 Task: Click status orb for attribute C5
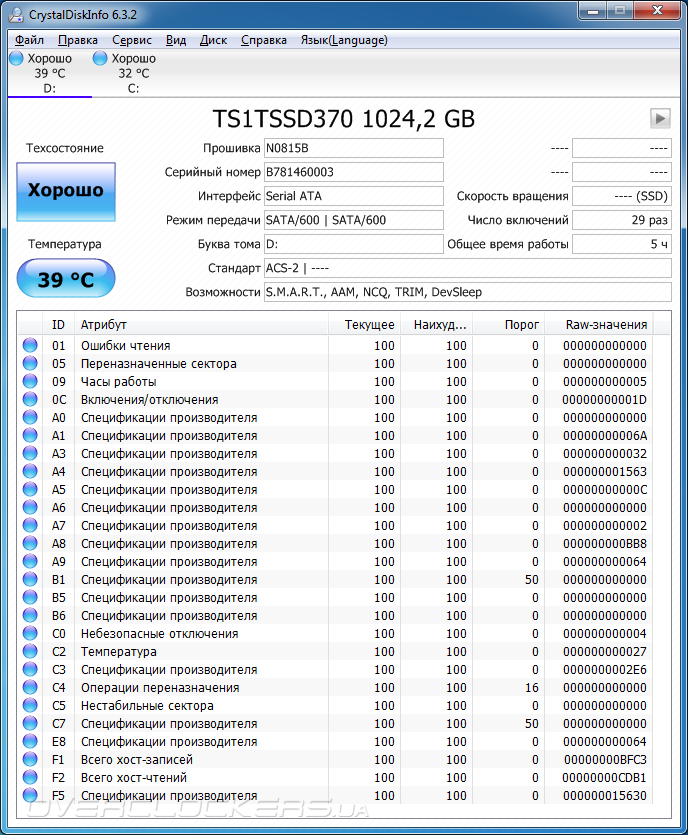[x=30, y=705]
